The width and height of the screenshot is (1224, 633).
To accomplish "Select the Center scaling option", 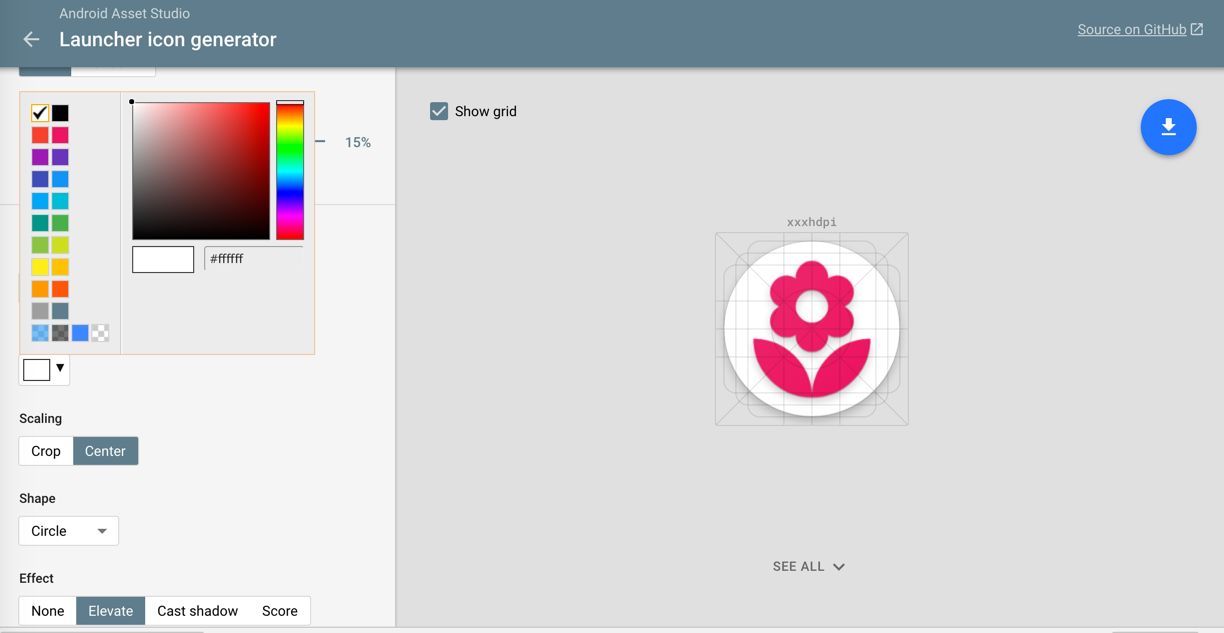I will [x=105, y=451].
